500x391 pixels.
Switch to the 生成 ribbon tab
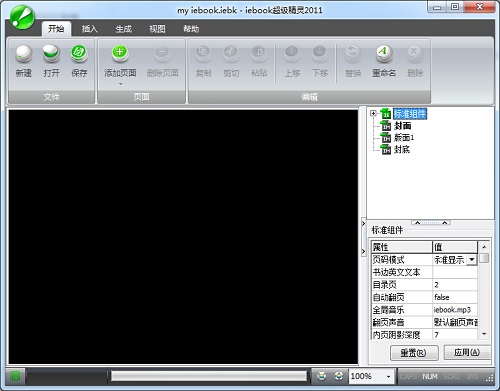(x=124, y=29)
